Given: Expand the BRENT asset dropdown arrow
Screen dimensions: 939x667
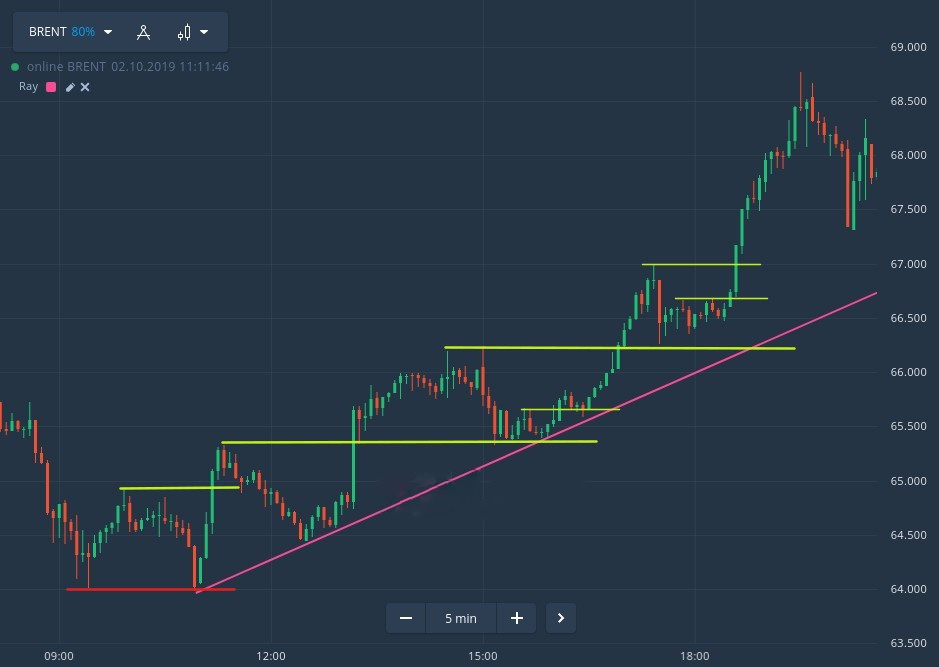Looking at the screenshot, I should click(x=108, y=32).
